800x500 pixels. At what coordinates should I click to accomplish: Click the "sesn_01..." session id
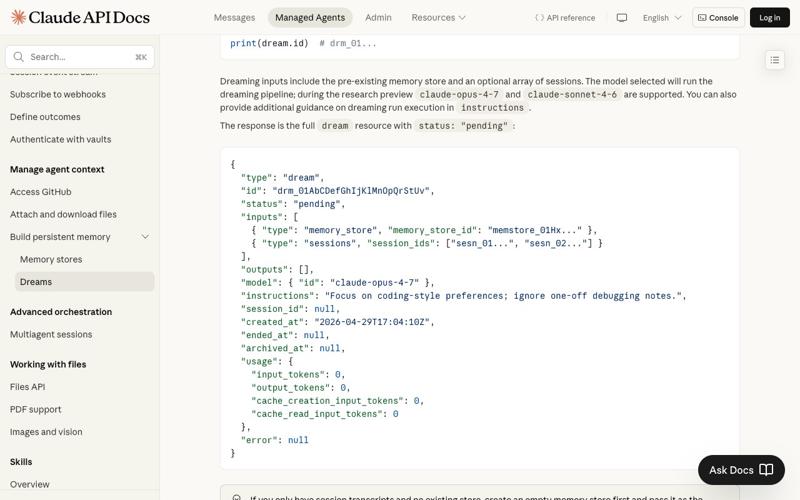[480, 243]
